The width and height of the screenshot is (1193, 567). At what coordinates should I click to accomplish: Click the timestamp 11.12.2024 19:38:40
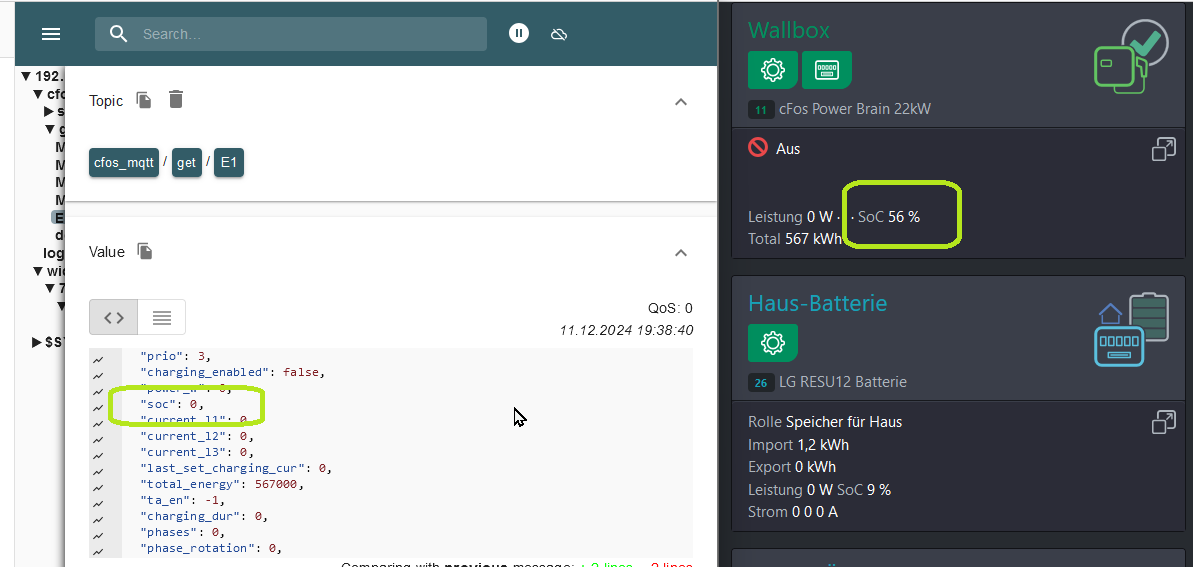pos(626,330)
